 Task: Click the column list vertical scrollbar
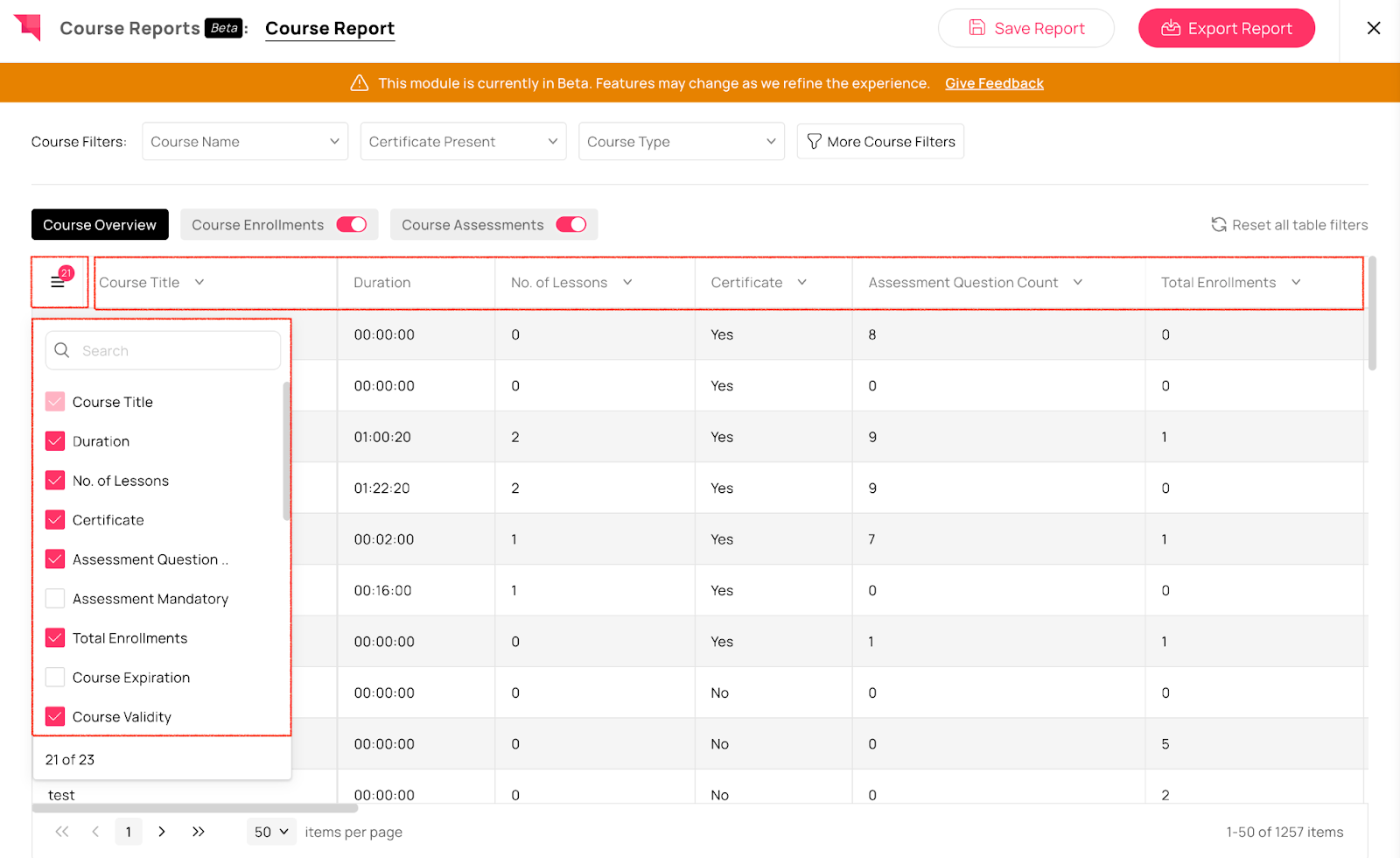tap(286, 451)
